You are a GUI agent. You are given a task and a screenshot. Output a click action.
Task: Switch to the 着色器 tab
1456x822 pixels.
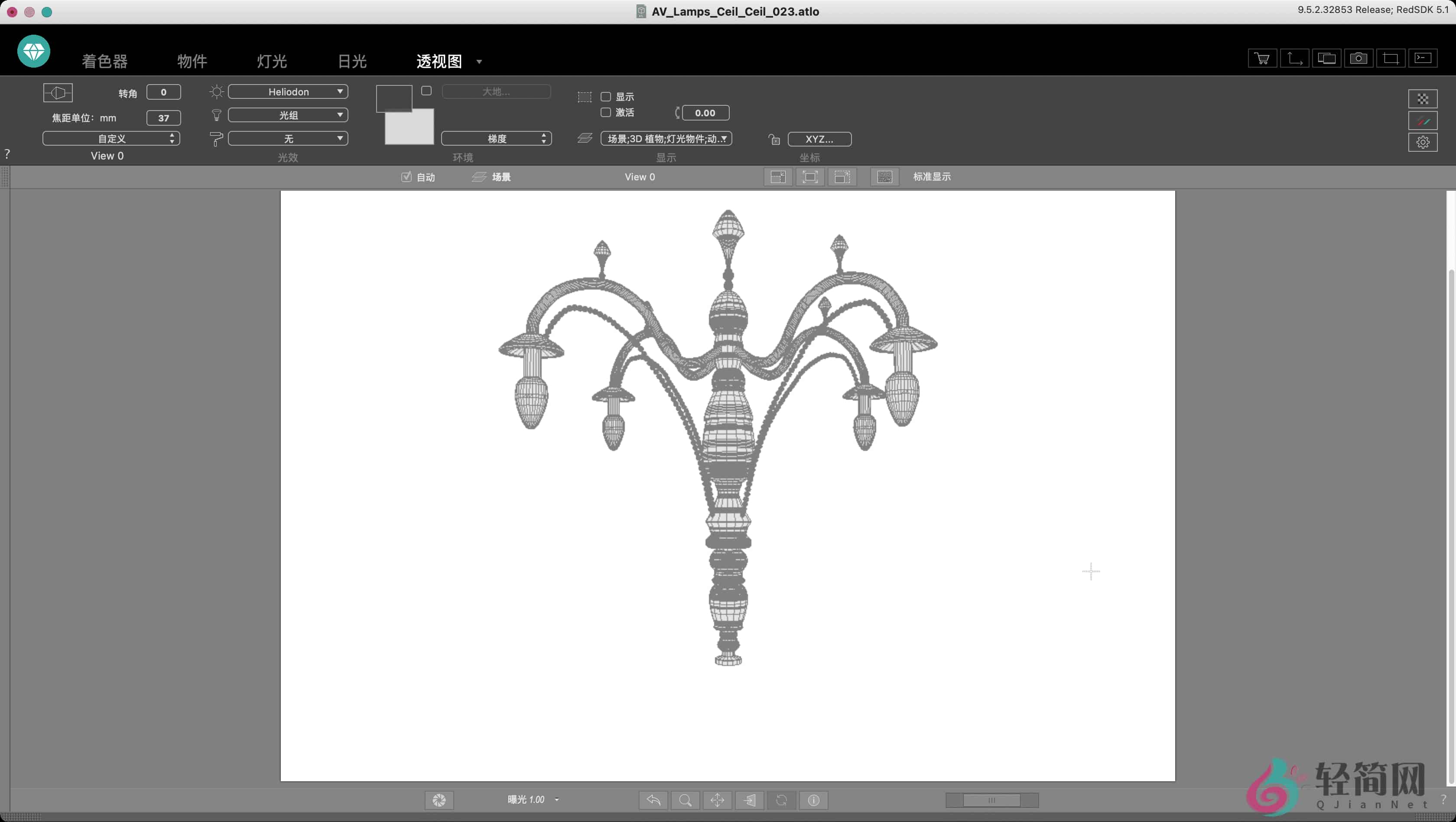[104, 61]
